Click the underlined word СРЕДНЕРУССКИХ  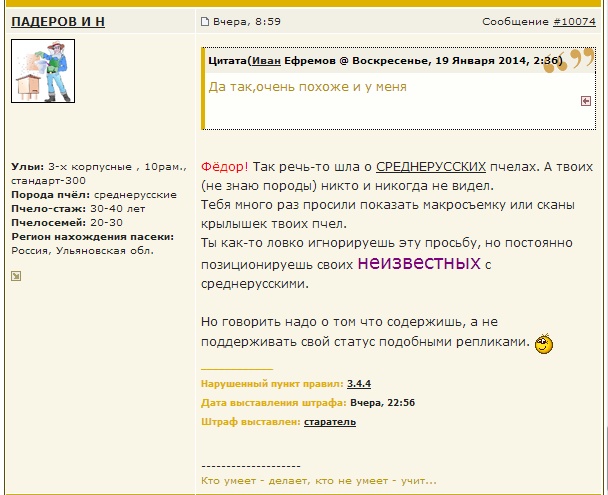(x=431, y=167)
